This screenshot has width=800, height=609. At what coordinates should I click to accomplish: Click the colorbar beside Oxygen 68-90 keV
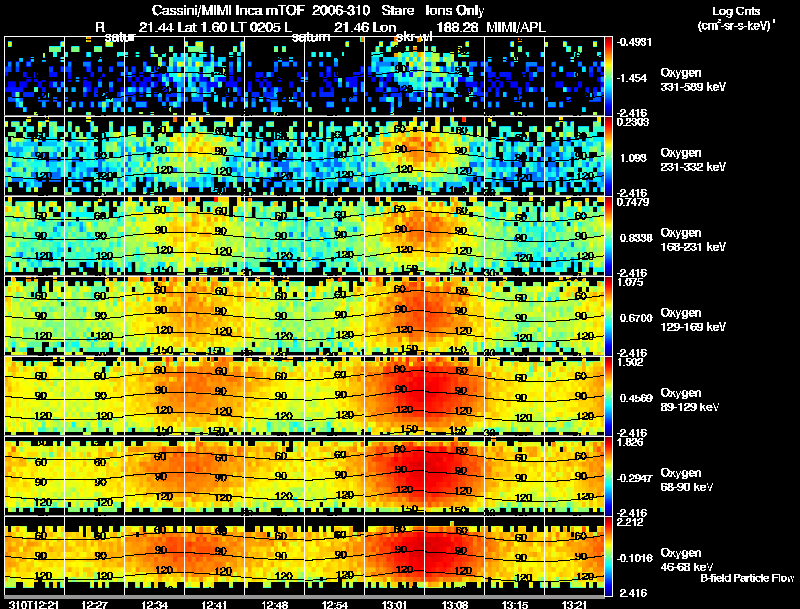(609, 476)
